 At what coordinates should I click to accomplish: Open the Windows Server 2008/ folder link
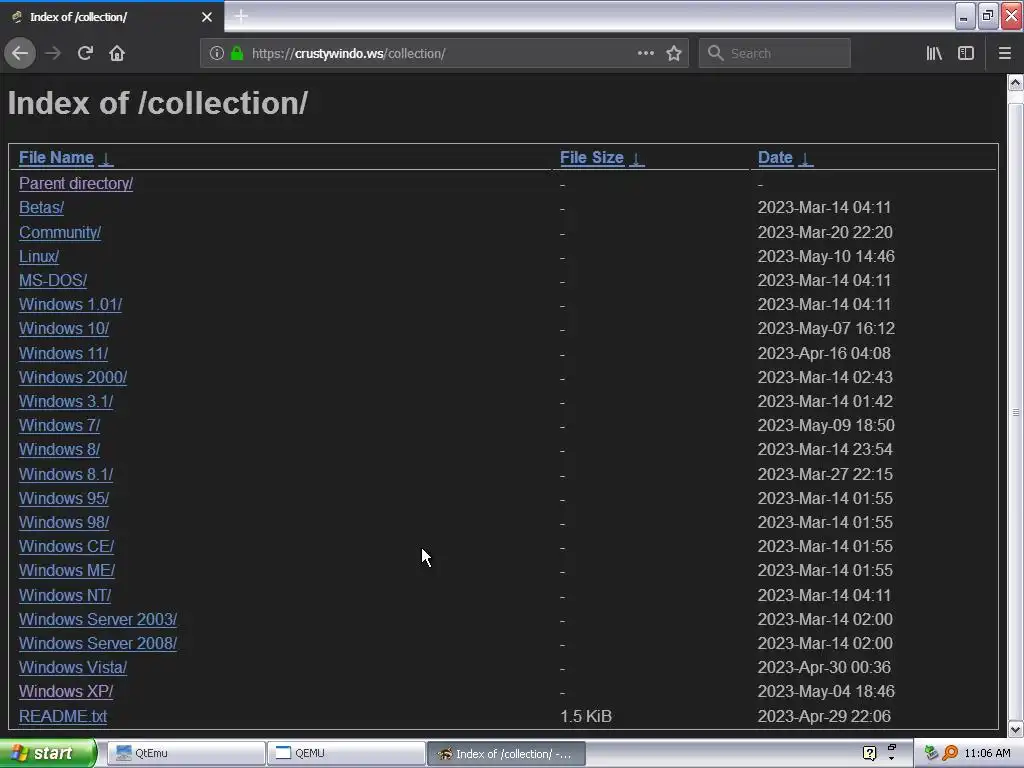pyautogui.click(x=98, y=644)
